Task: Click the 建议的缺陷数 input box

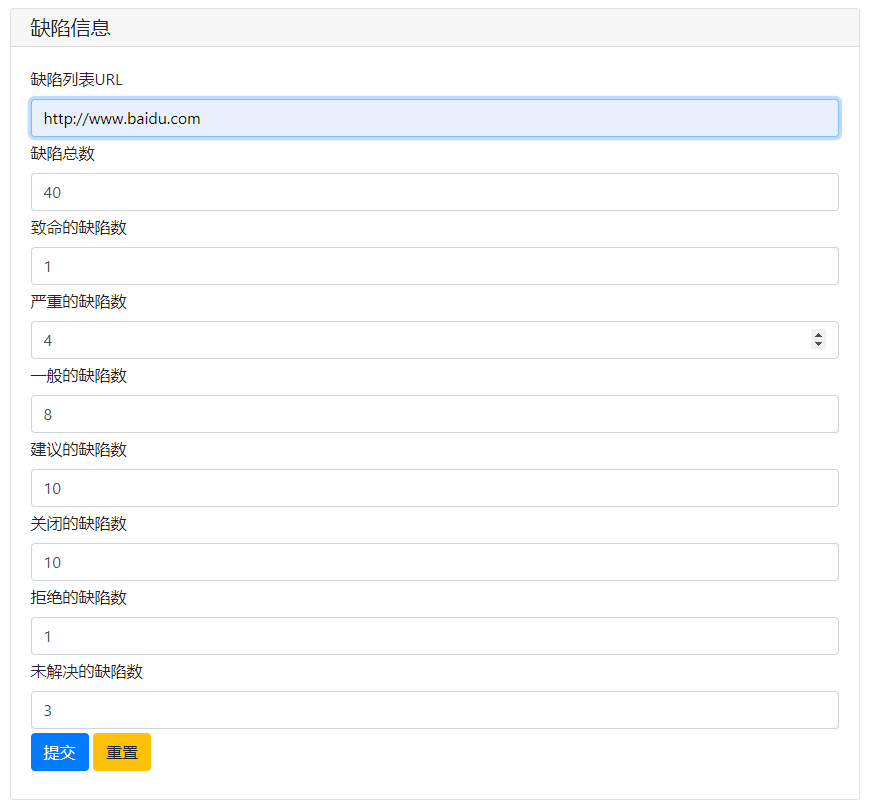Action: pyautogui.click(x=434, y=488)
